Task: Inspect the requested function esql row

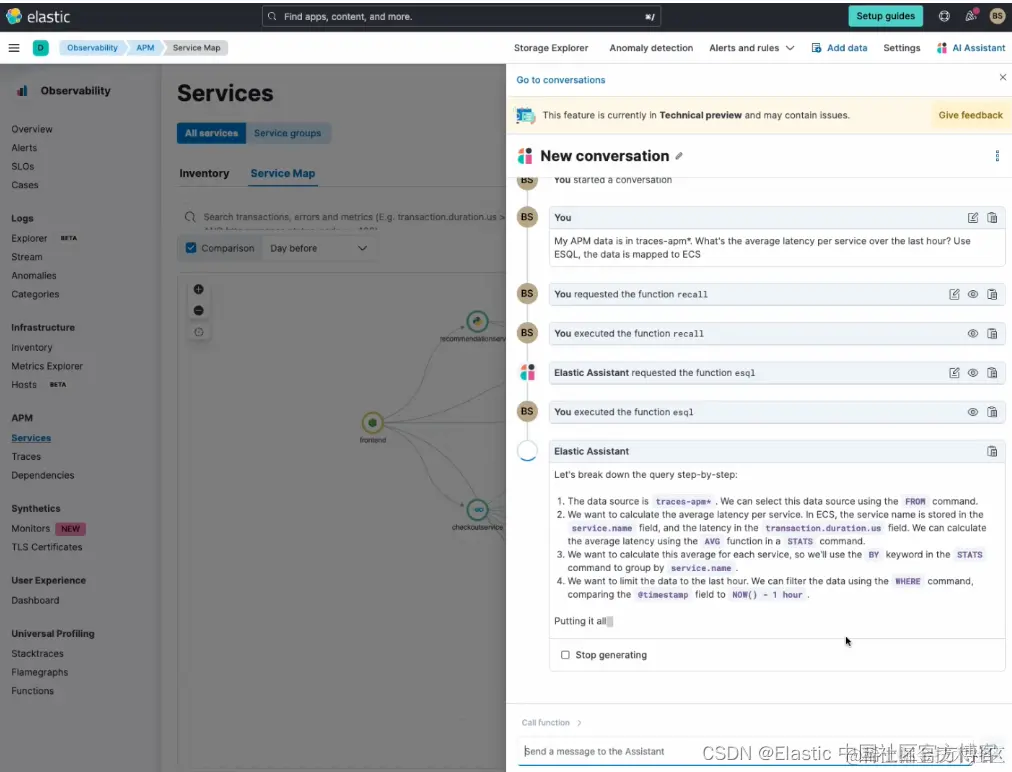Action: tap(973, 373)
